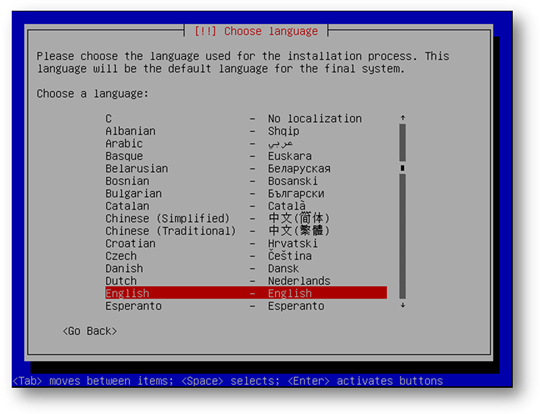
Task: Activate the Go Back button
Action: (x=90, y=331)
